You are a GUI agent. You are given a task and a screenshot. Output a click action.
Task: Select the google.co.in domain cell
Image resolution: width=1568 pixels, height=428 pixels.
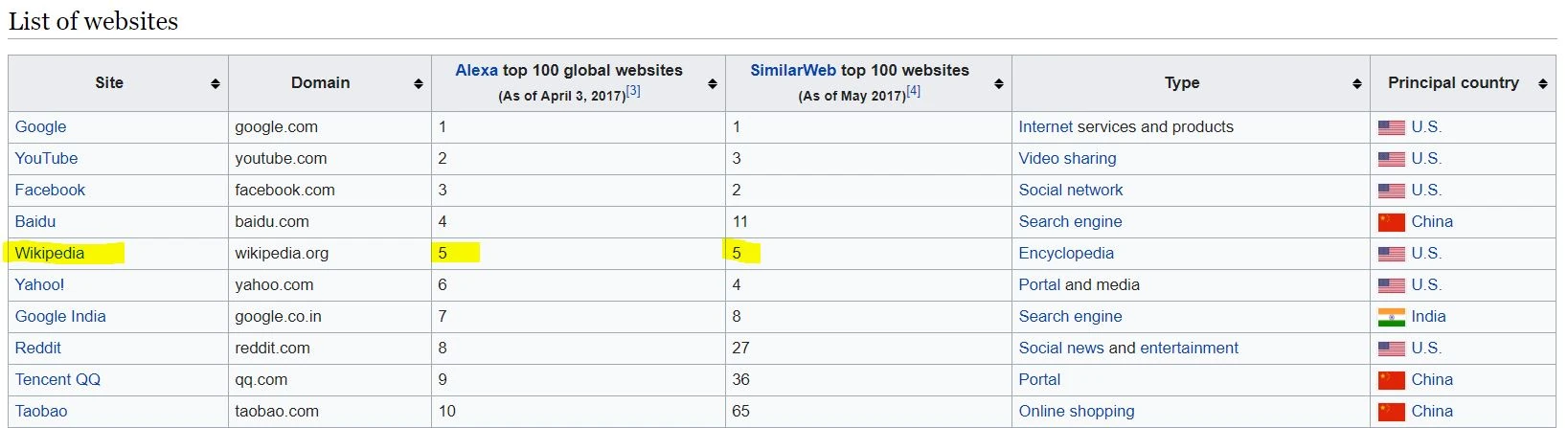330,316
